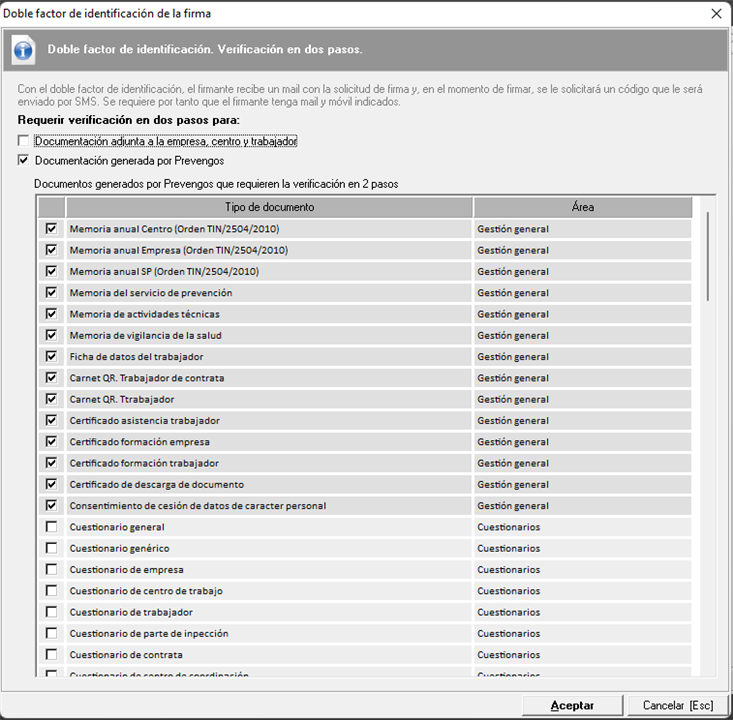Click the Cancelar [Esc] button
The width and height of the screenshot is (733, 720).
(x=678, y=705)
